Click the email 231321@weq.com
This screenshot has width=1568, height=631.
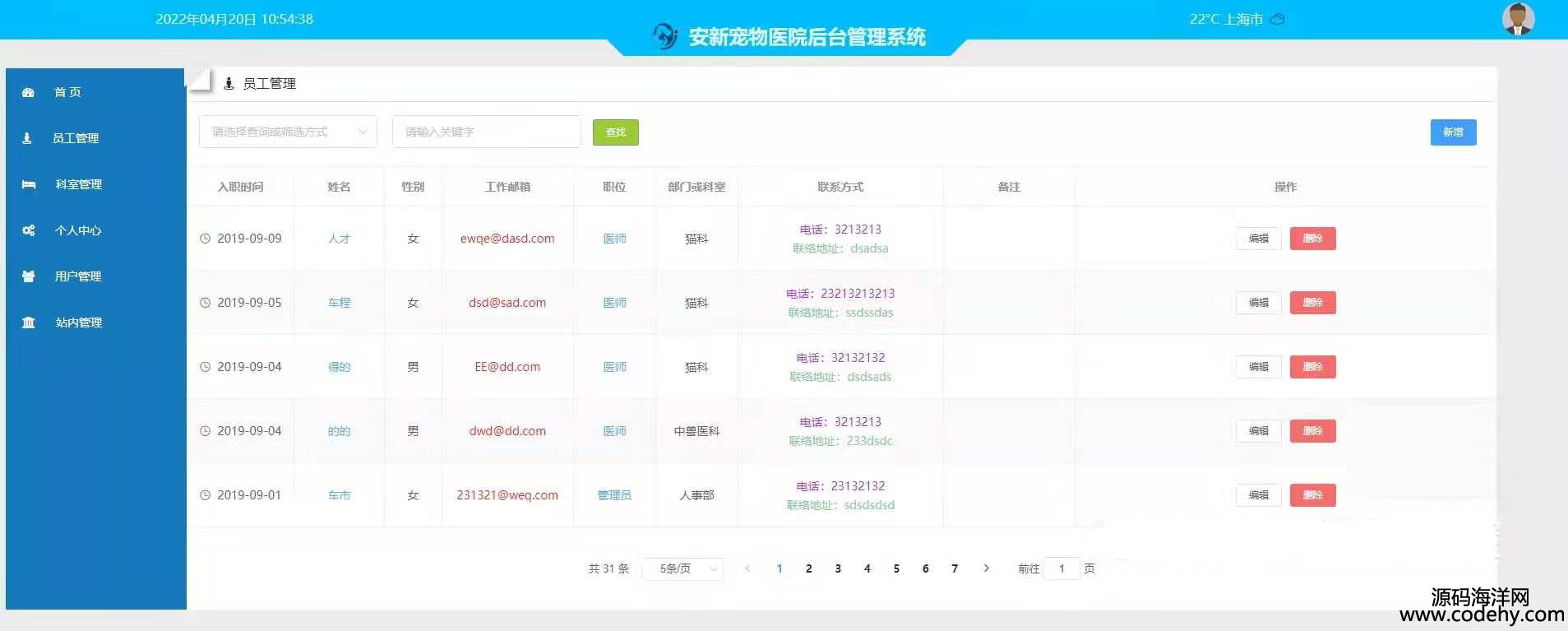point(507,495)
